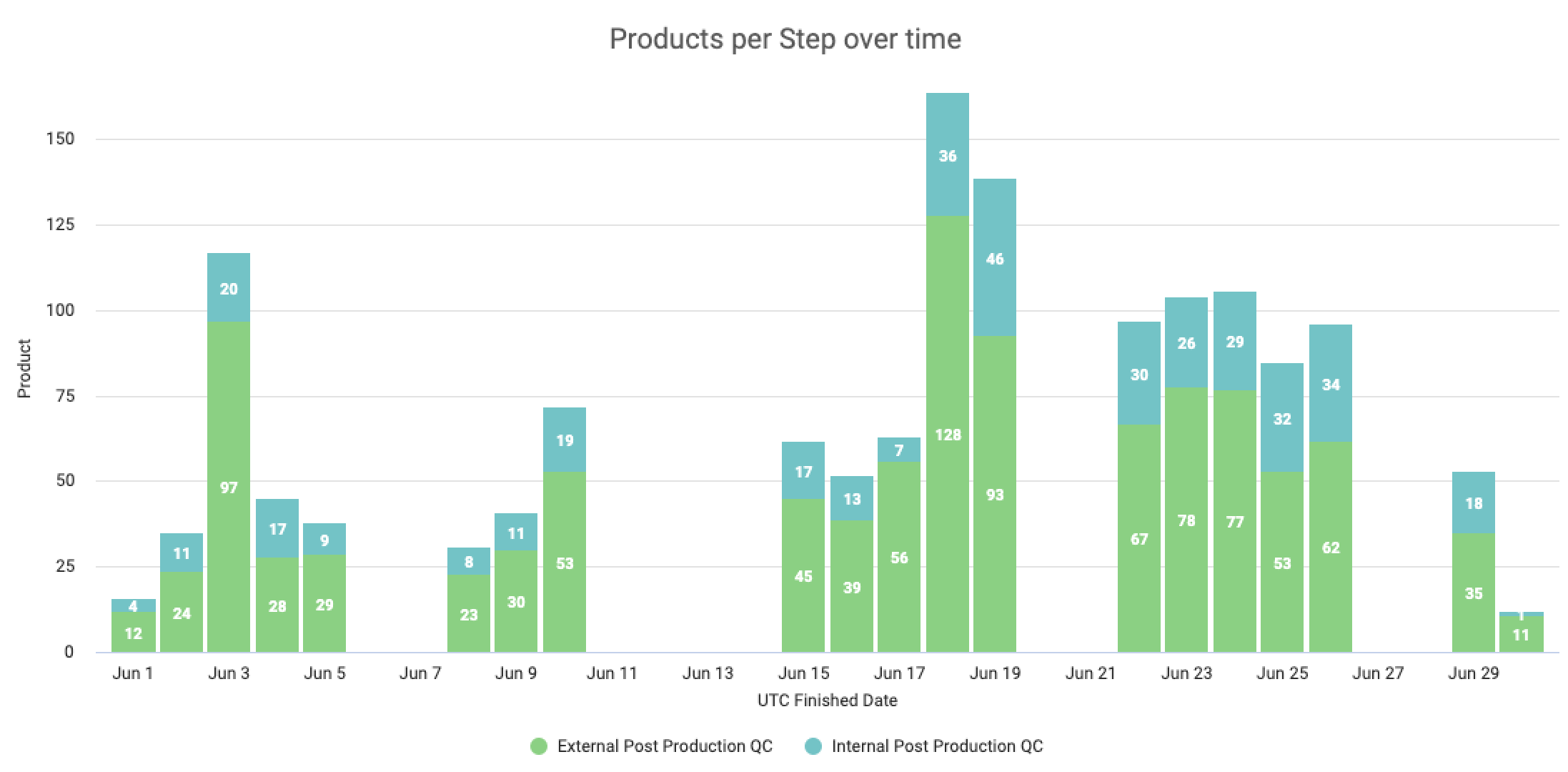Select the green 30 segment on Jun 9

pos(516,601)
